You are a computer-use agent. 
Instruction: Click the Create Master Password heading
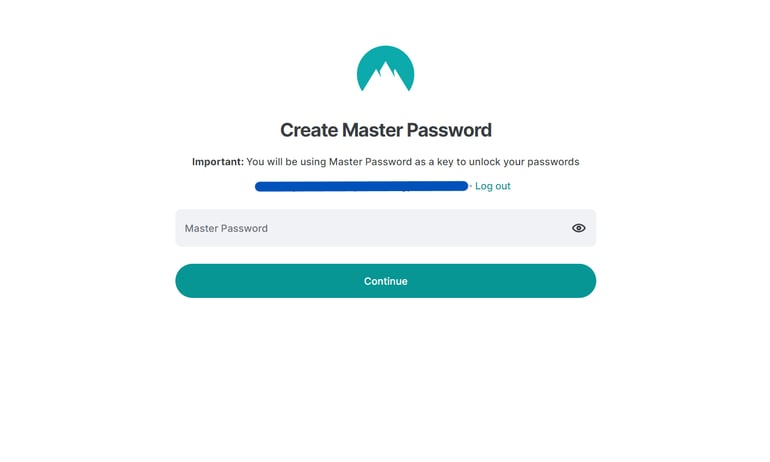(385, 130)
